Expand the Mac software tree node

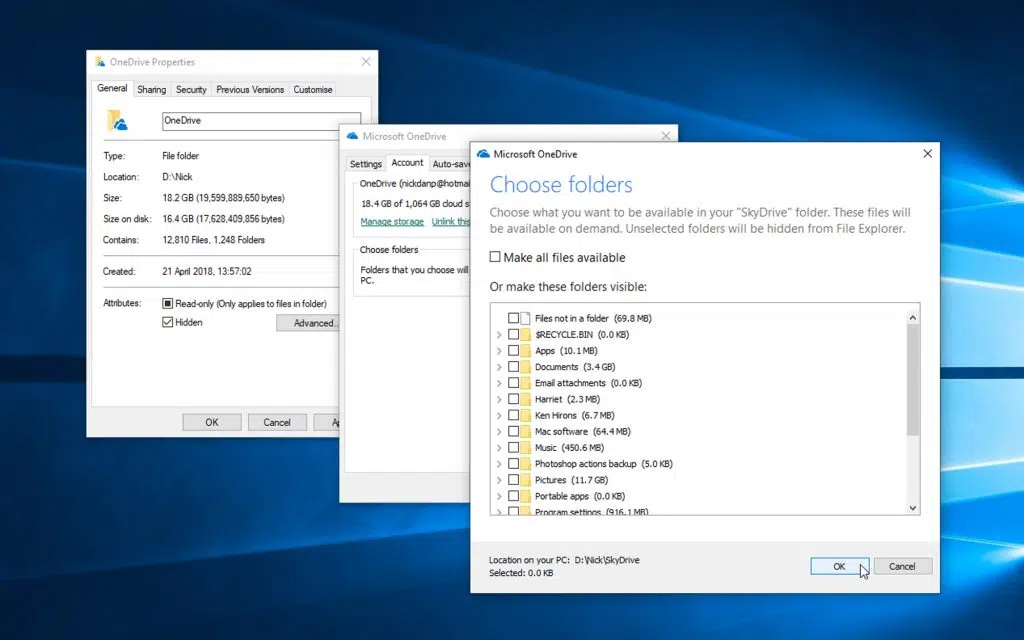pos(499,432)
